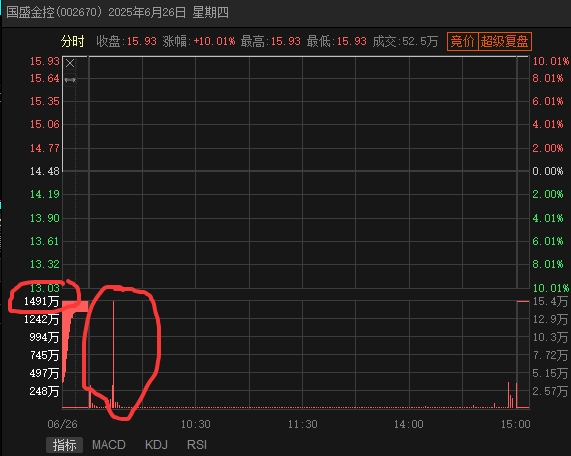Open 超级复盘 super replay
The image size is (571, 456).
coord(504,41)
